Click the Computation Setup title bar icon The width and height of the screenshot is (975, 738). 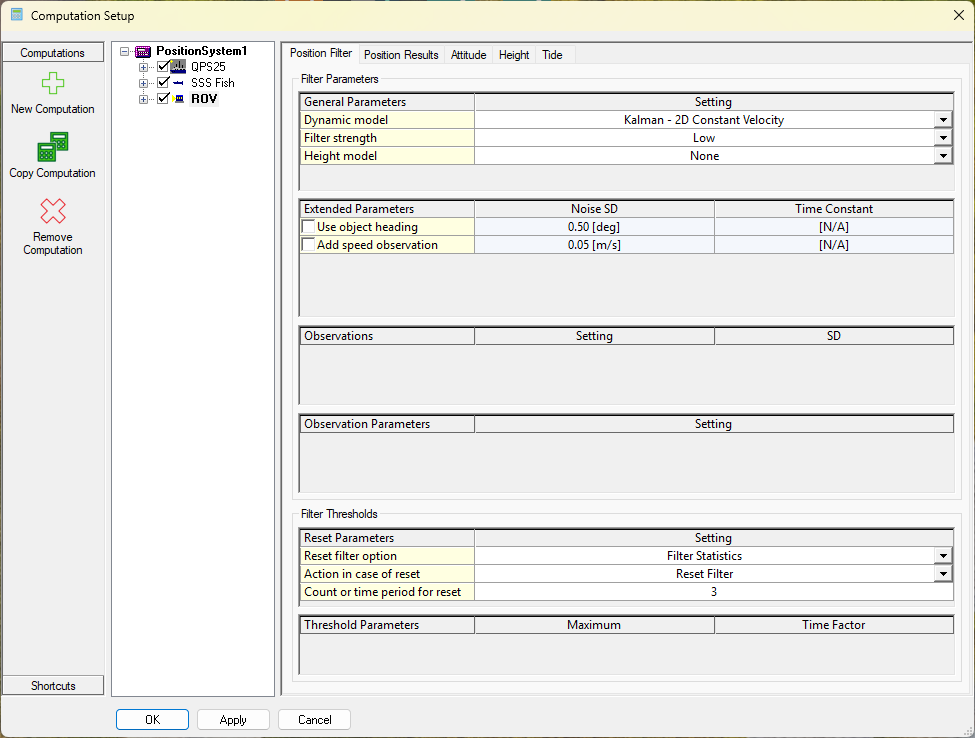(x=17, y=16)
